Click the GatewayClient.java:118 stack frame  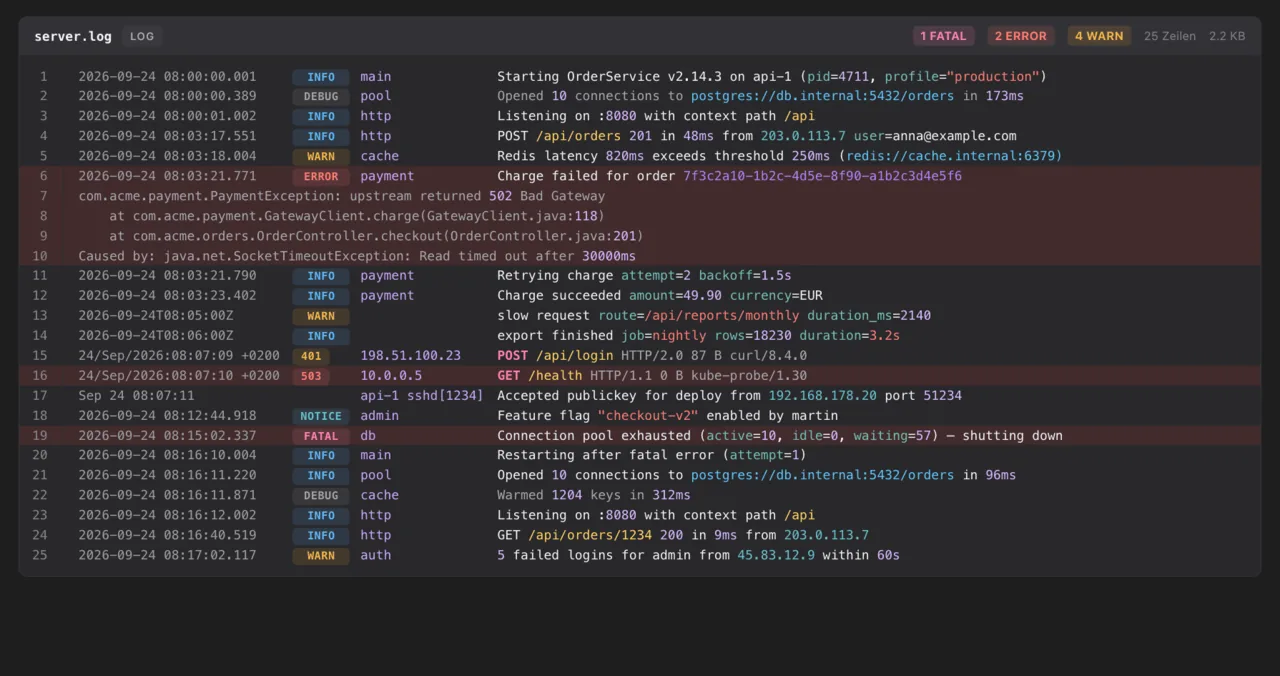coord(357,216)
